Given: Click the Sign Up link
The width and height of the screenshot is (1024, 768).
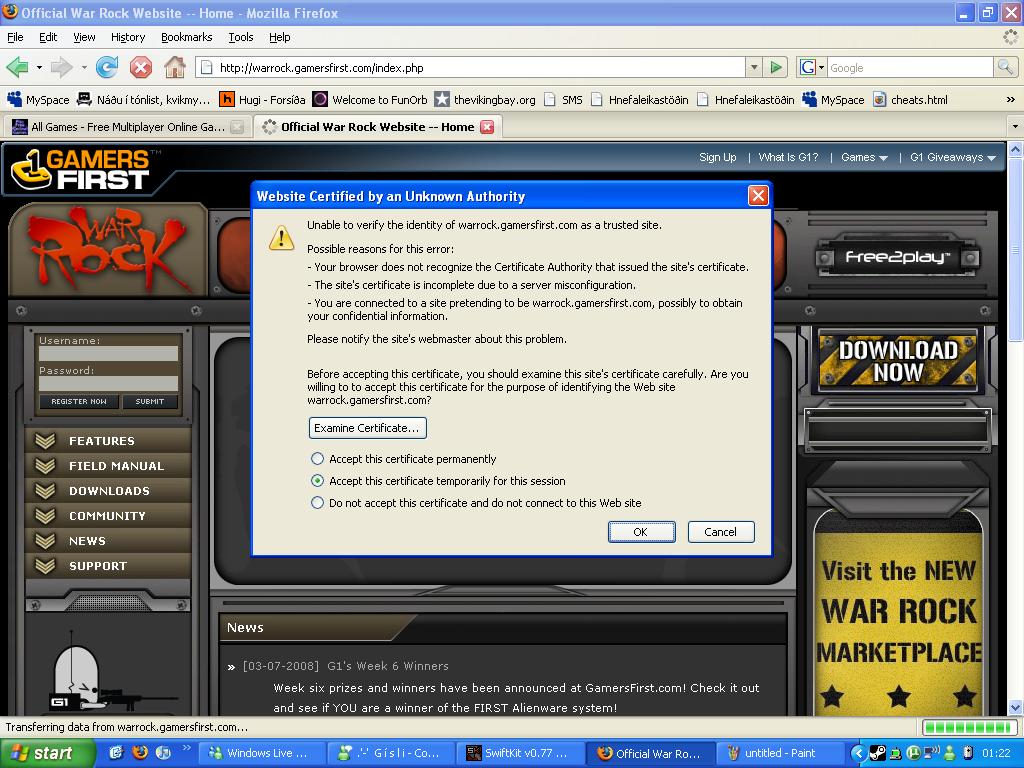Looking at the screenshot, I should [717, 157].
